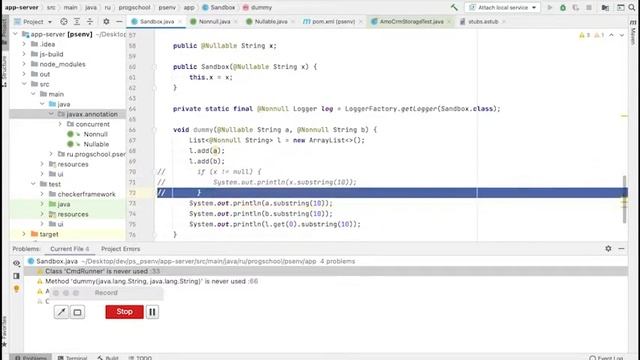Screen dimensions: 640x360
Task: Go to previous highlighted problem arrow
Action: 611,35
